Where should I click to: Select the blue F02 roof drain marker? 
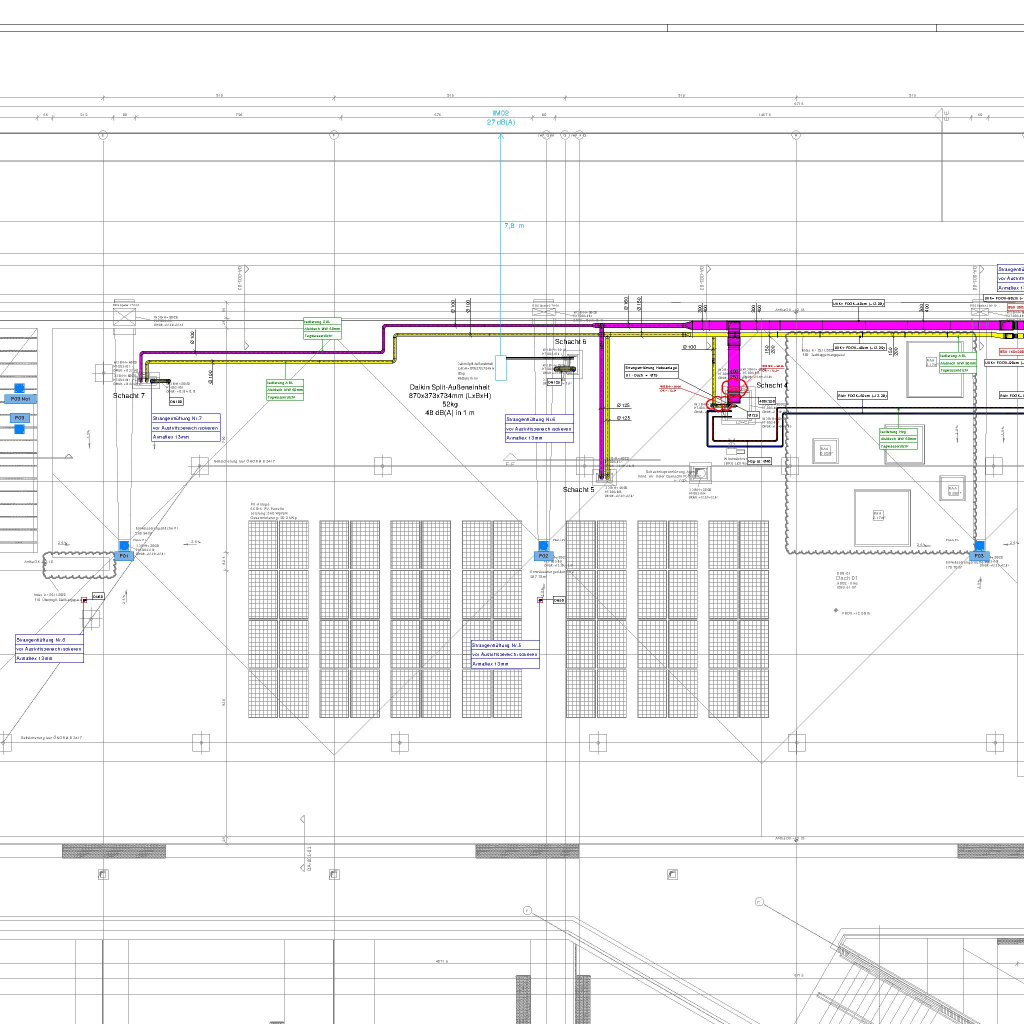pos(543,555)
